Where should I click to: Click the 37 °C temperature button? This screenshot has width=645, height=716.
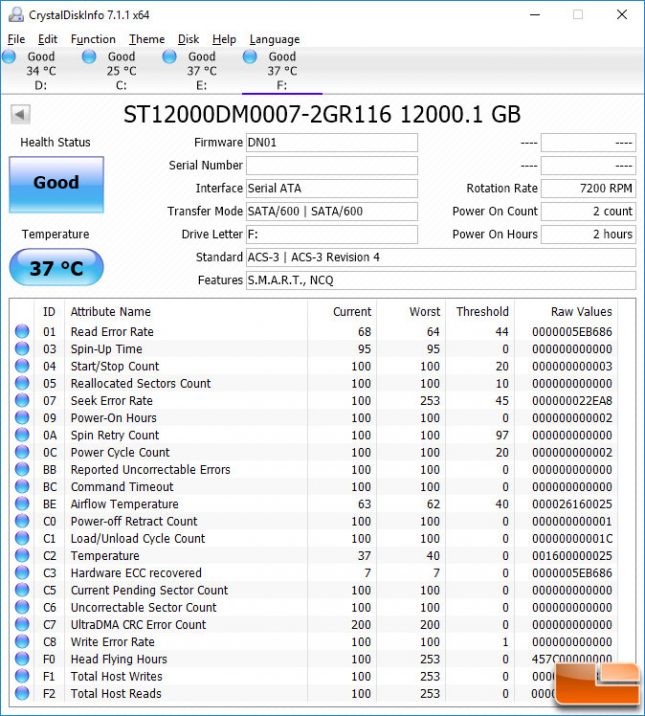[x=56, y=268]
